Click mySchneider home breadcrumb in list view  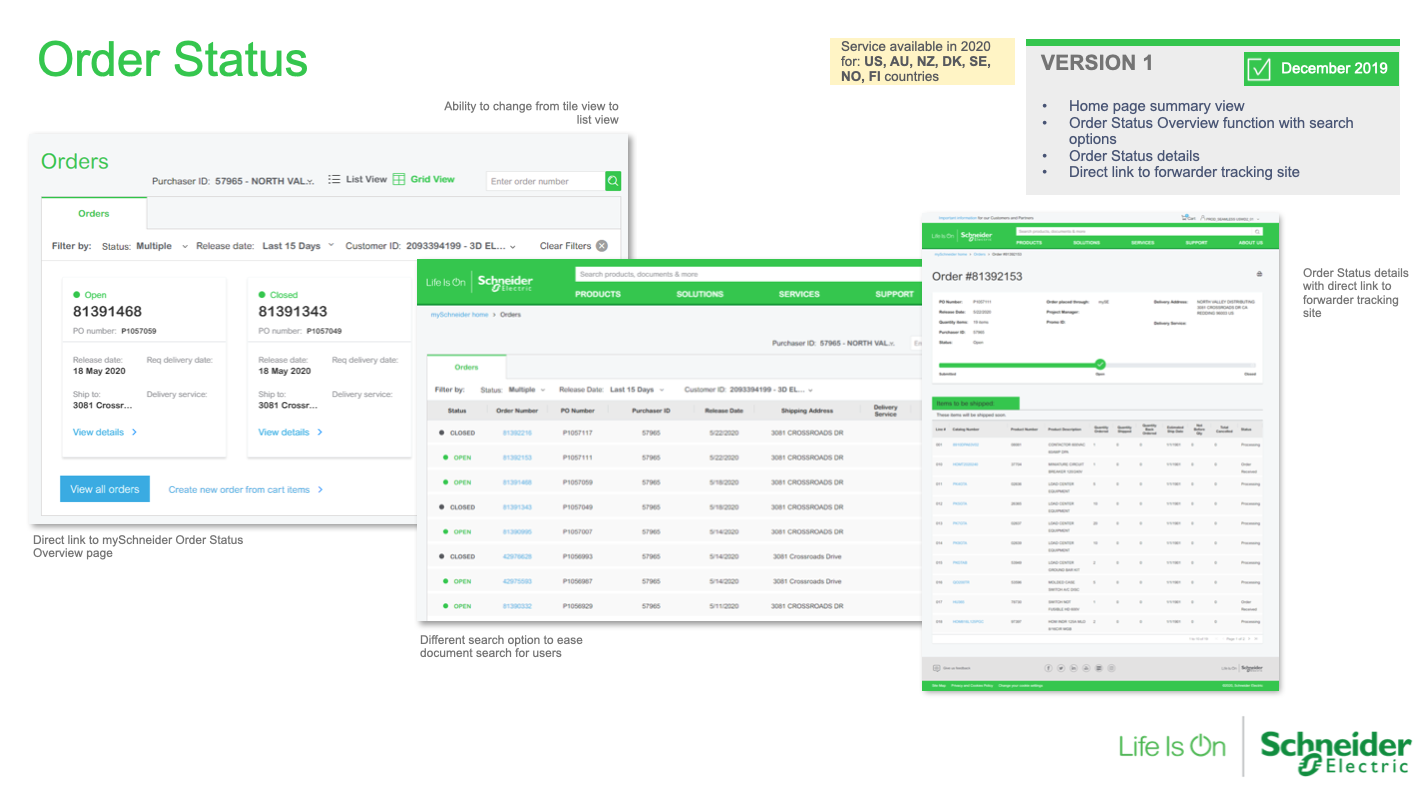pyautogui.click(x=460, y=315)
